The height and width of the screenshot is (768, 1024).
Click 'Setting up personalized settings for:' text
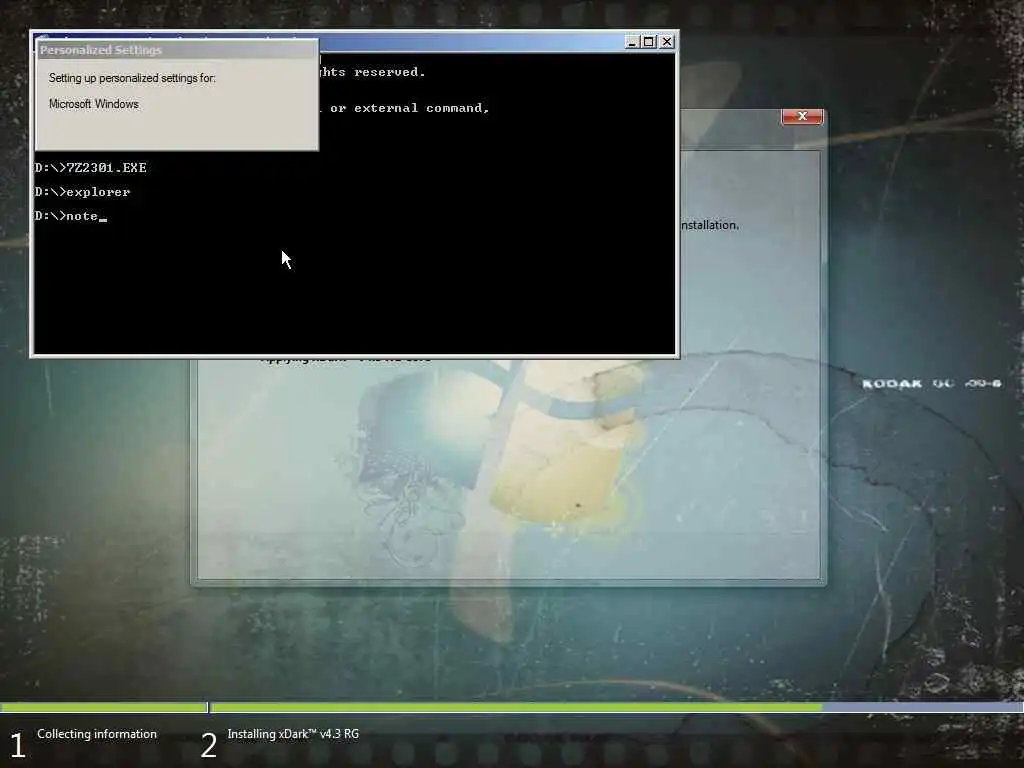click(x=132, y=78)
